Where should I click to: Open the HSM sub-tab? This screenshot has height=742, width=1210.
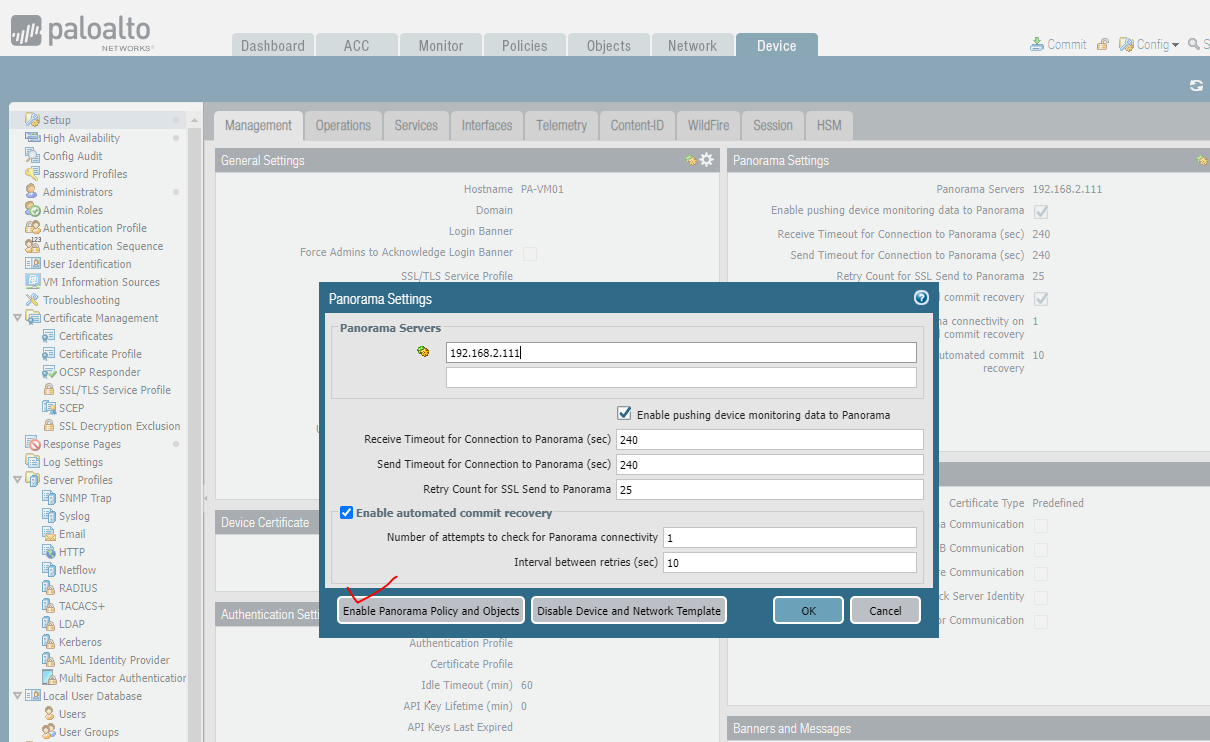829,126
